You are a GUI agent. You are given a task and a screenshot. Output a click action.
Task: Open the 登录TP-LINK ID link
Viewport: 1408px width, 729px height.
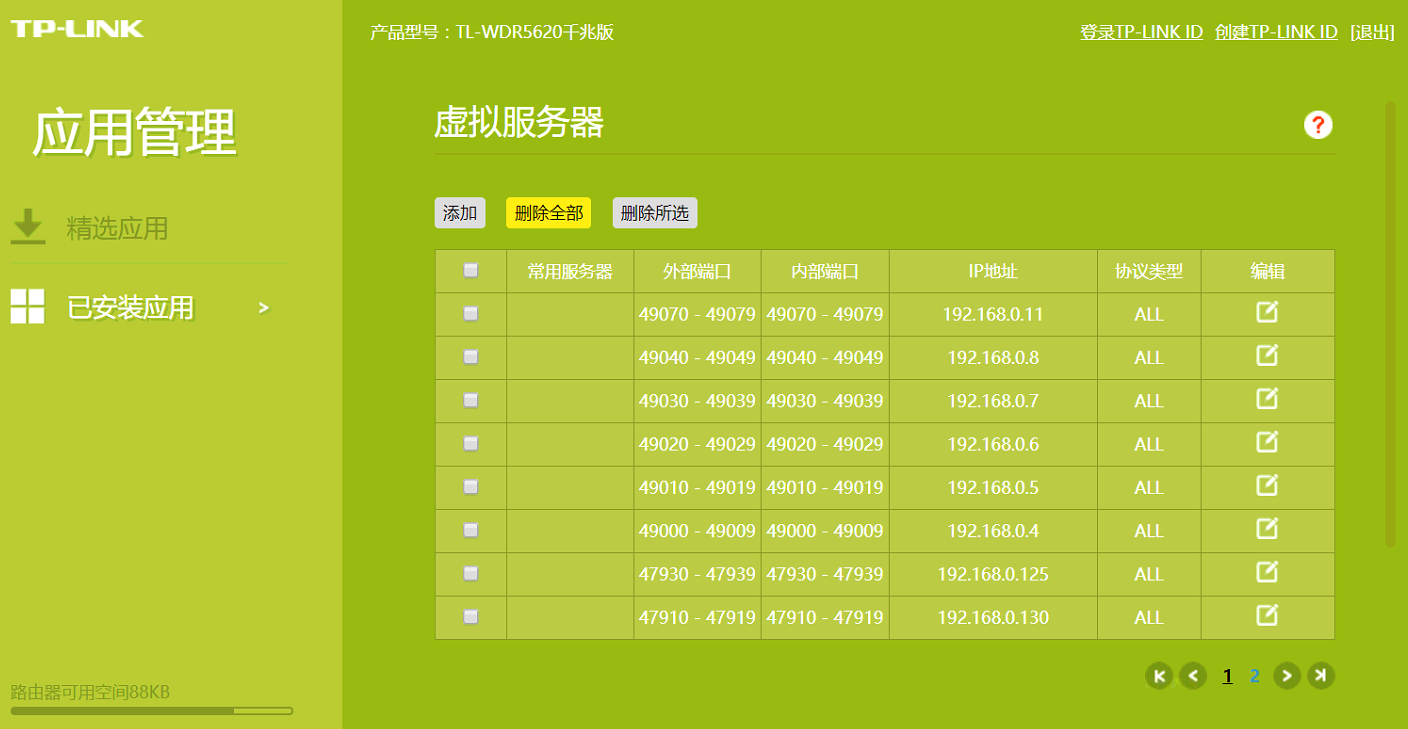pos(1141,32)
